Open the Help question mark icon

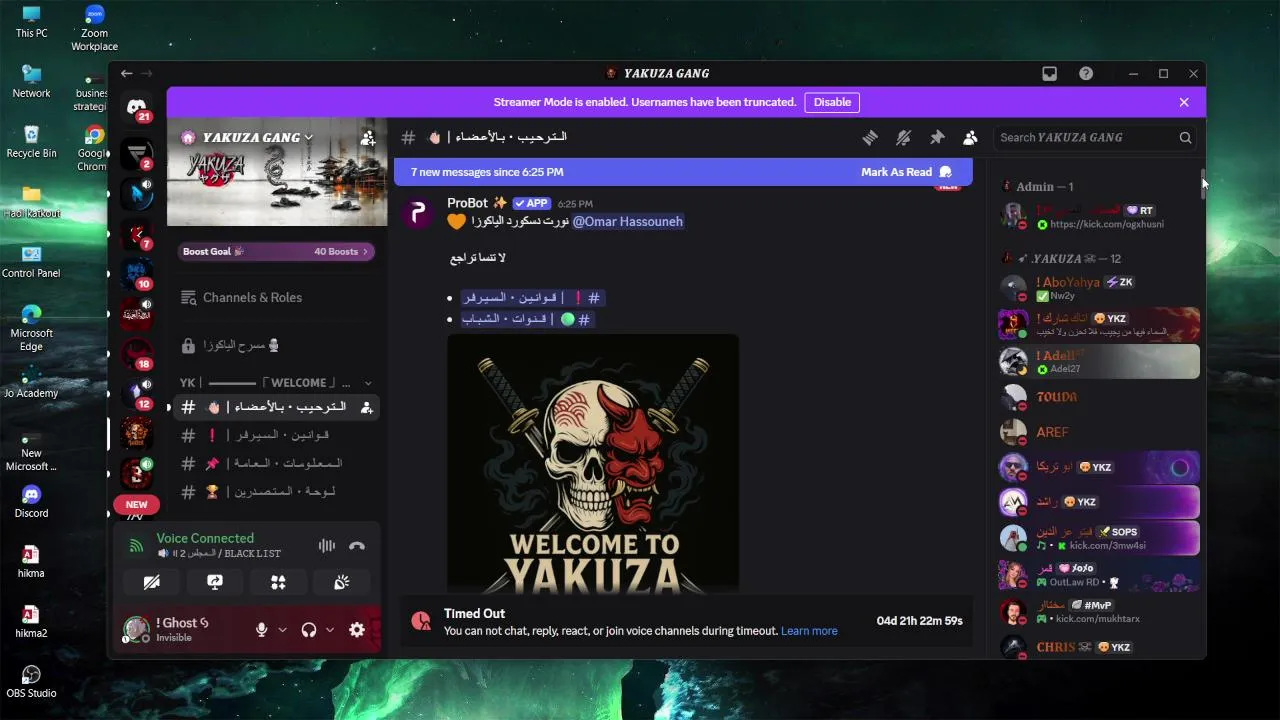point(1086,74)
